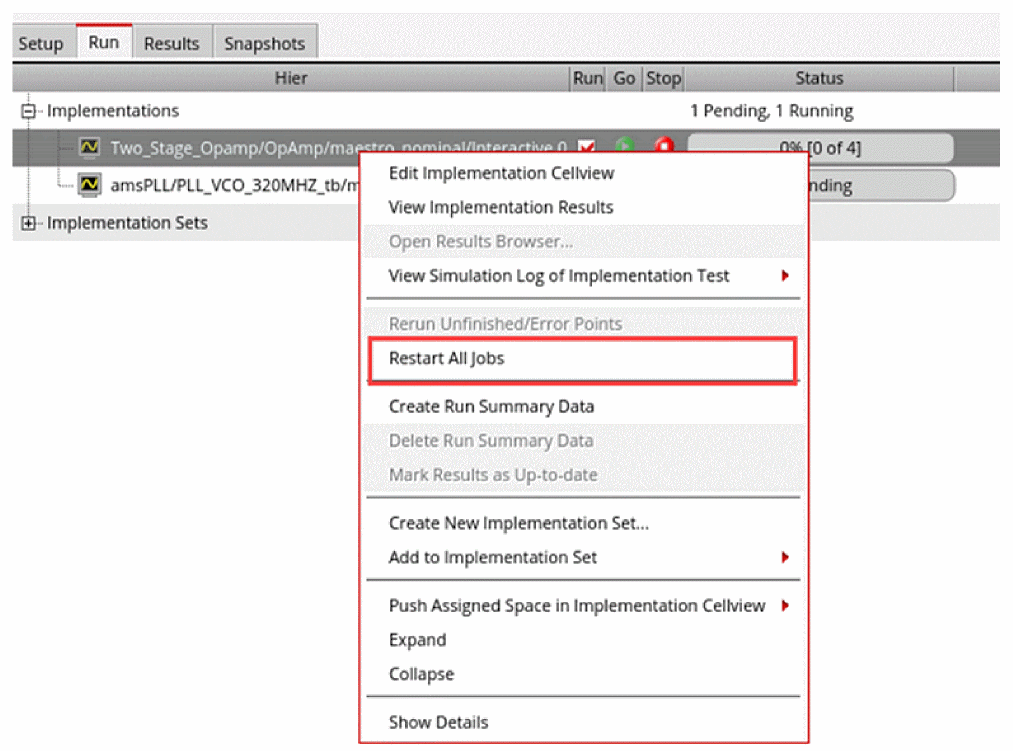1013x751 pixels.
Task: Select the Implementations tree row label
Action: pyautogui.click(x=113, y=111)
